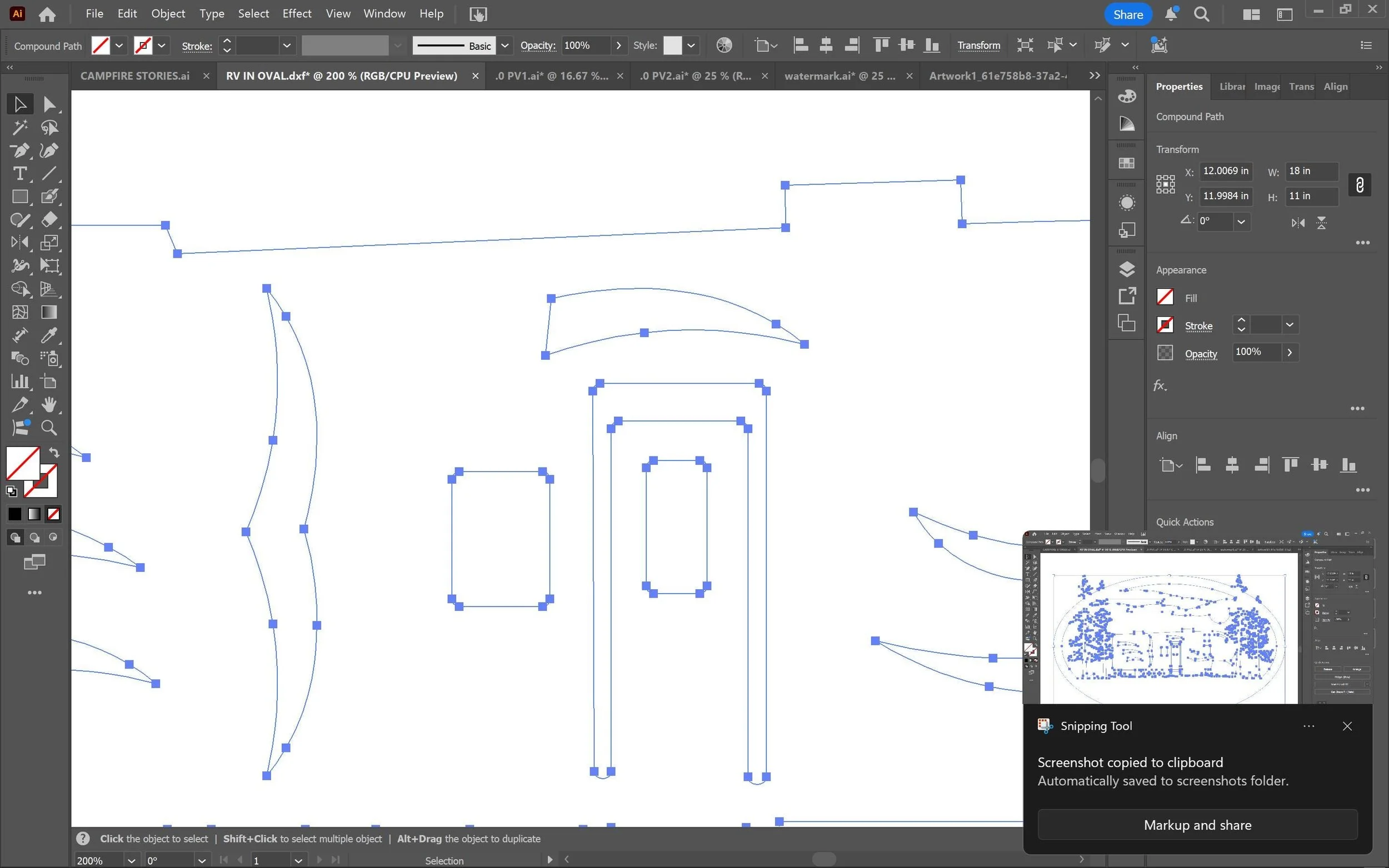Image resolution: width=1389 pixels, height=868 pixels.
Task: Toggle constrain width and height proportions
Action: click(1359, 184)
